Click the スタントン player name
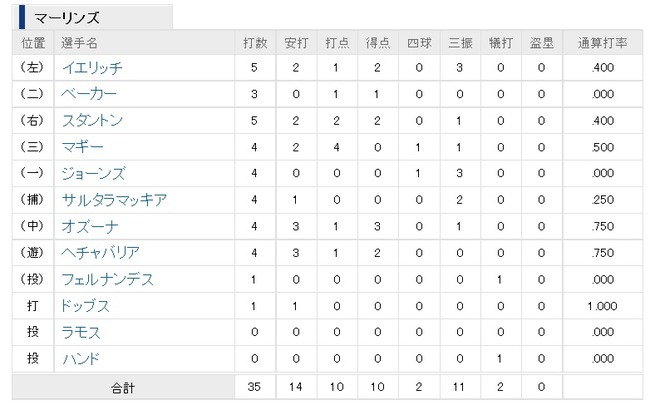 [92, 120]
